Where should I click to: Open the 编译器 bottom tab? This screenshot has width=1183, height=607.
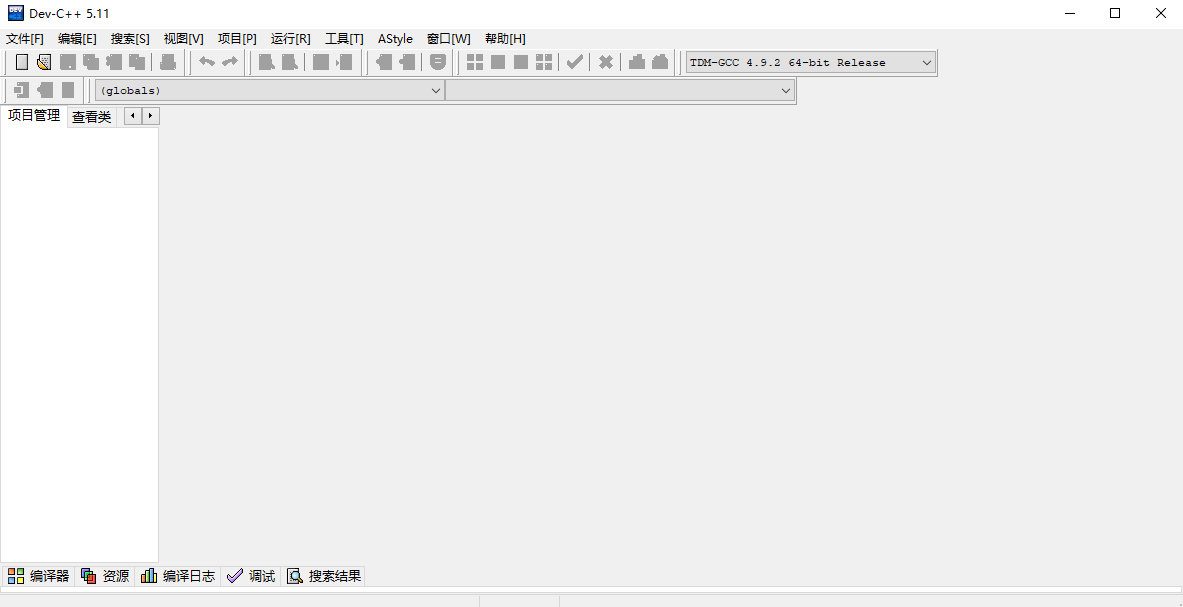[x=38, y=576]
